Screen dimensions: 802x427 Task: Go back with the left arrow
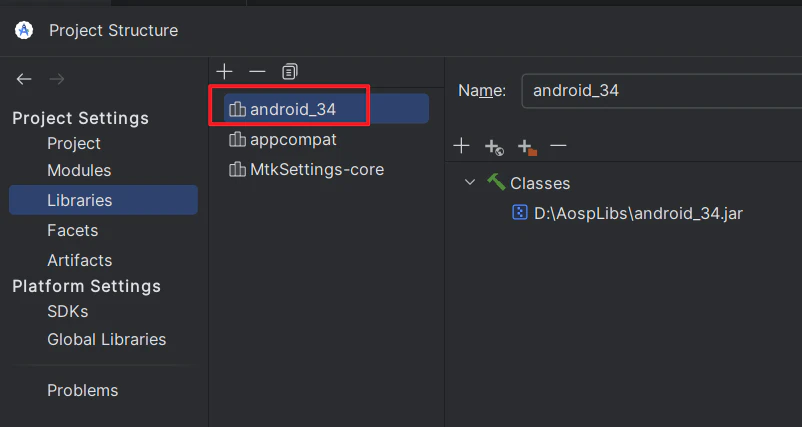point(24,79)
